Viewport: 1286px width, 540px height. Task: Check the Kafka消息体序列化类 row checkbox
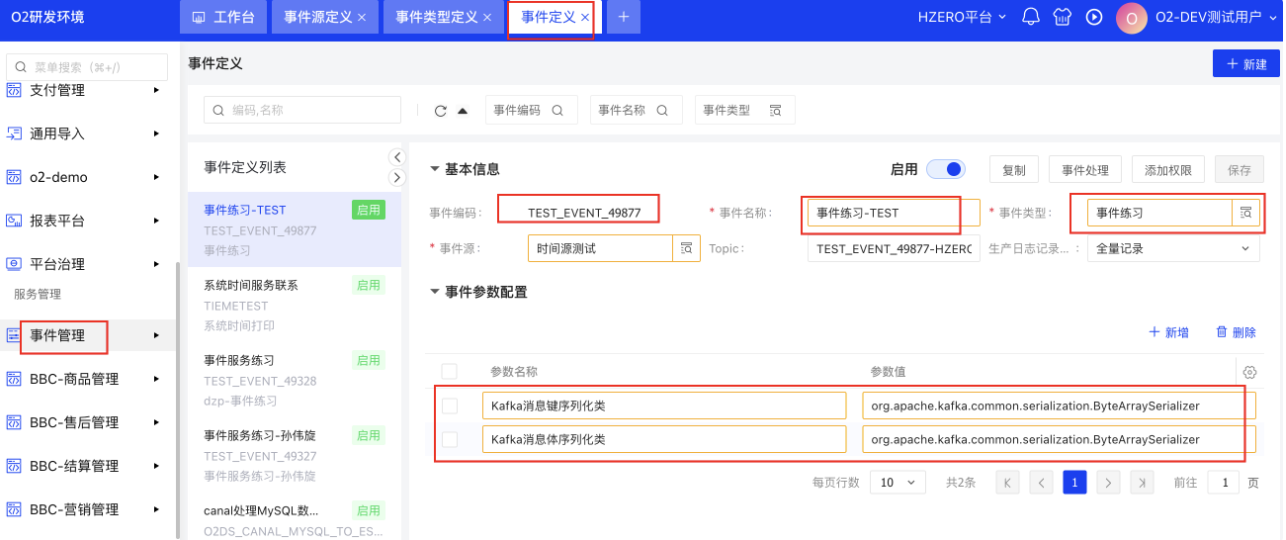450,439
